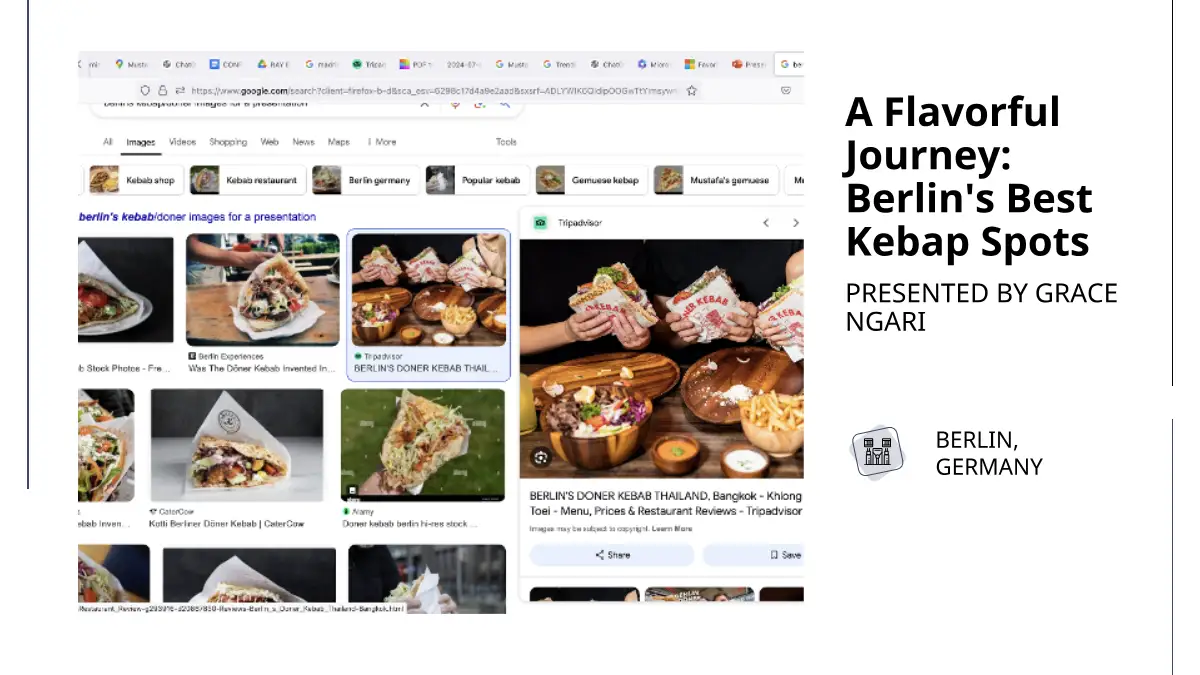Click the Share button in preview panel
Viewport: 1200px width, 675px height.
(612, 555)
